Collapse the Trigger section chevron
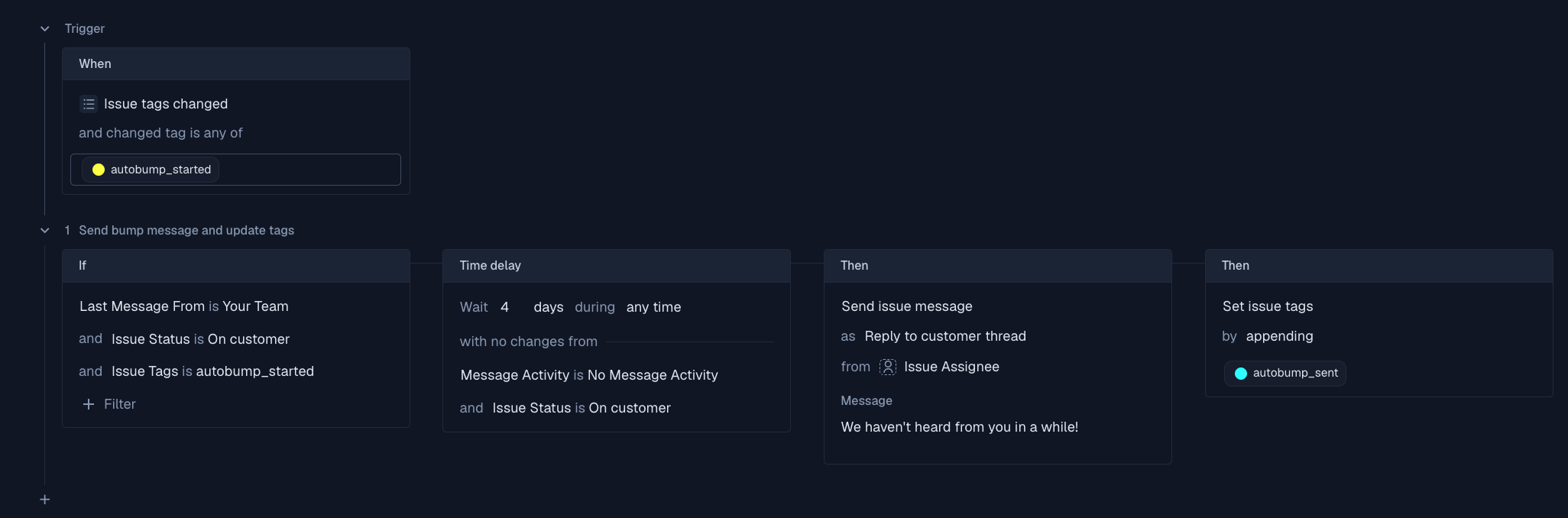Image resolution: width=1568 pixels, height=518 pixels. point(45,29)
